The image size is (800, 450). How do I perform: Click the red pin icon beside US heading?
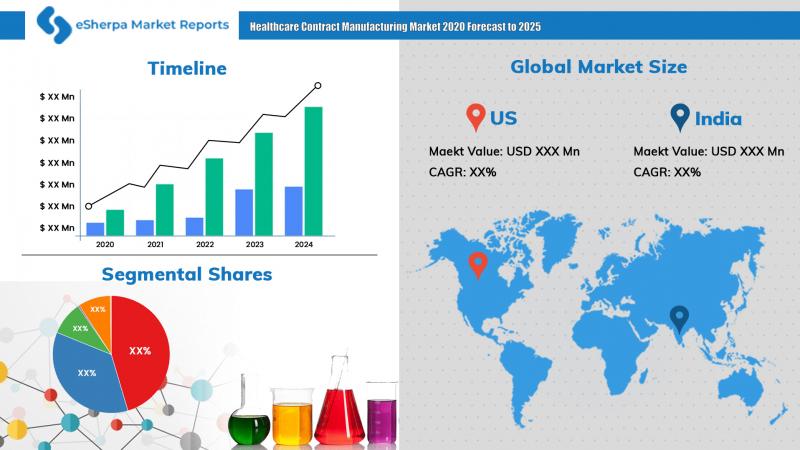coord(476,117)
